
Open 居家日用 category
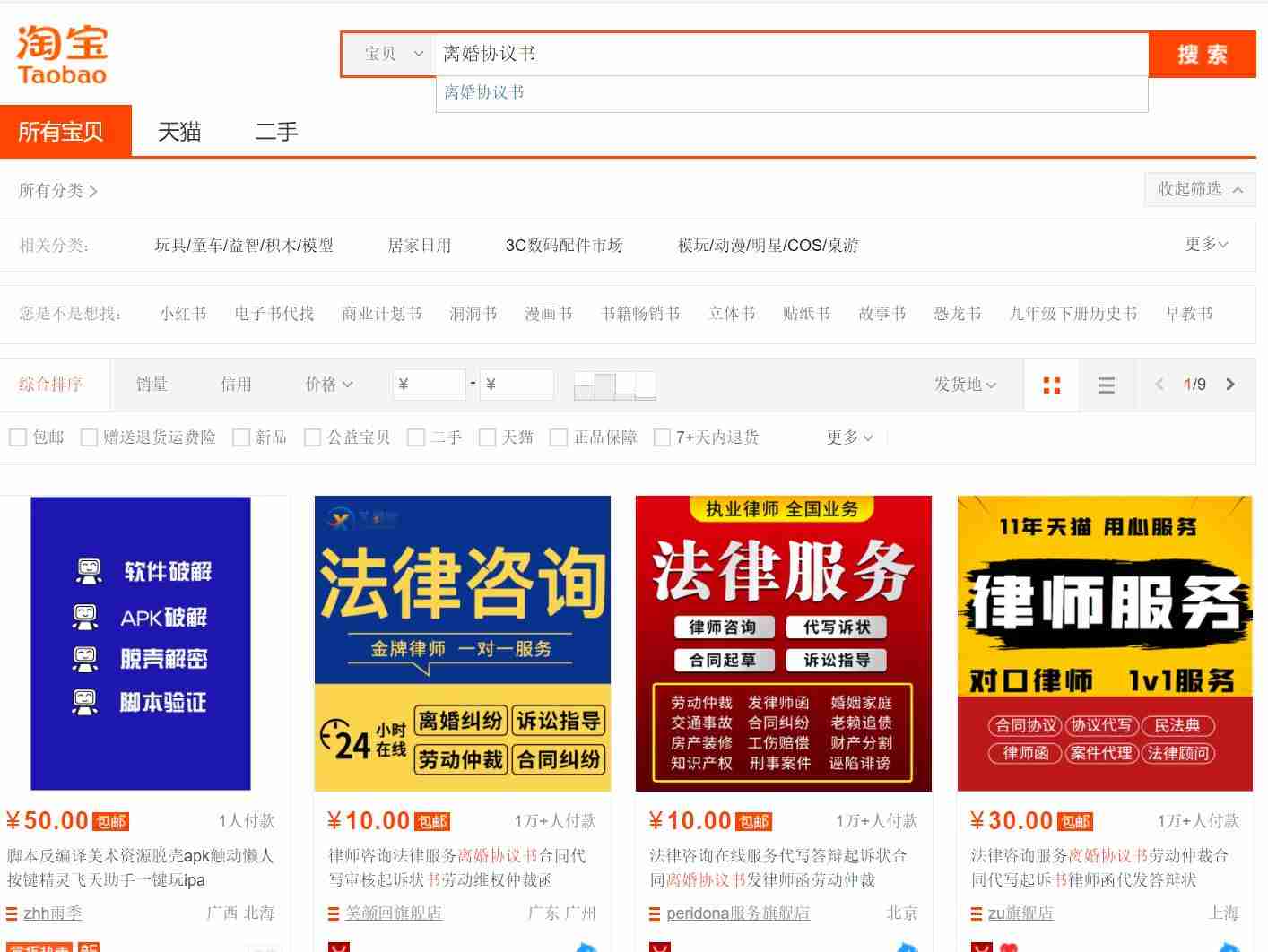419,246
